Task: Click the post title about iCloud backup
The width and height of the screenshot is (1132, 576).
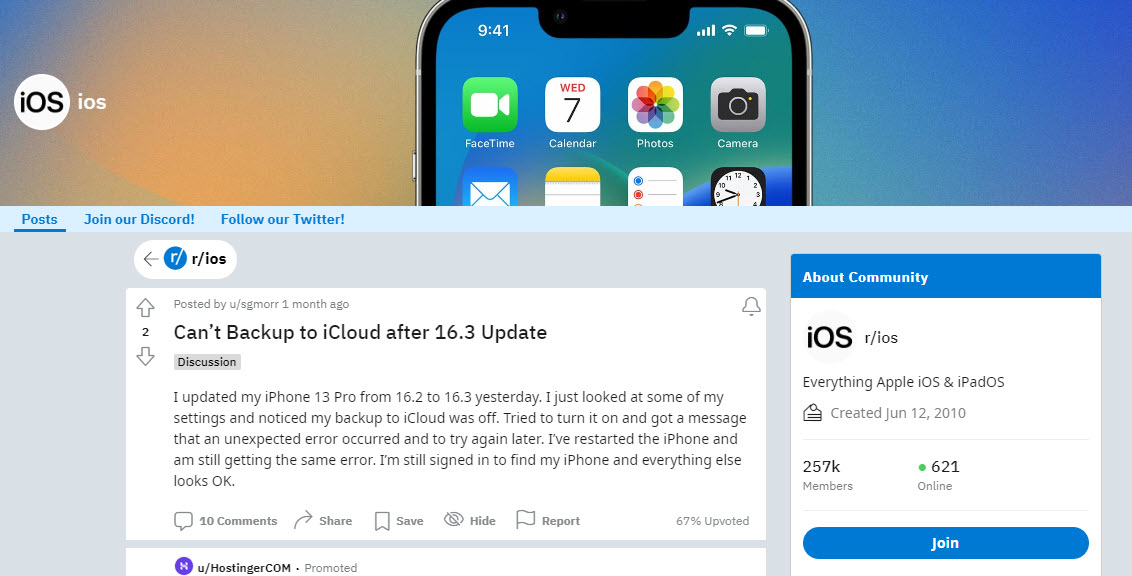Action: coord(360,332)
